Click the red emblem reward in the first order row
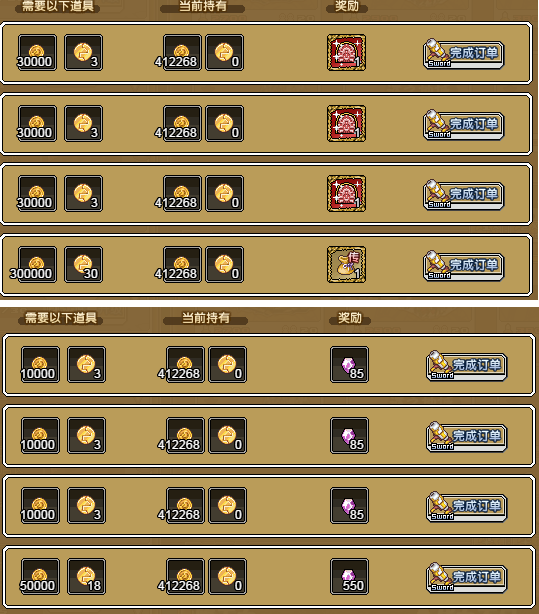This screenshot has width=539, height=614. [x=346, y=53]
